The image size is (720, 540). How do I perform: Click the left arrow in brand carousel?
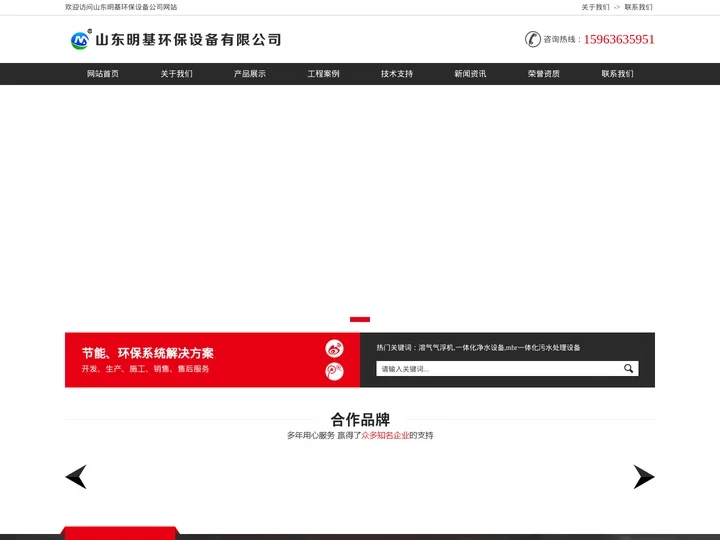tap(76, 477)
